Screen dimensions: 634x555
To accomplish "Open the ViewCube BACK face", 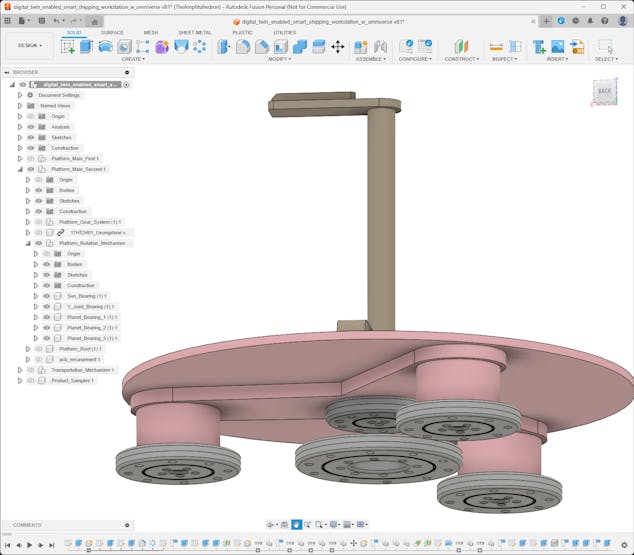I will pos(603,92).
